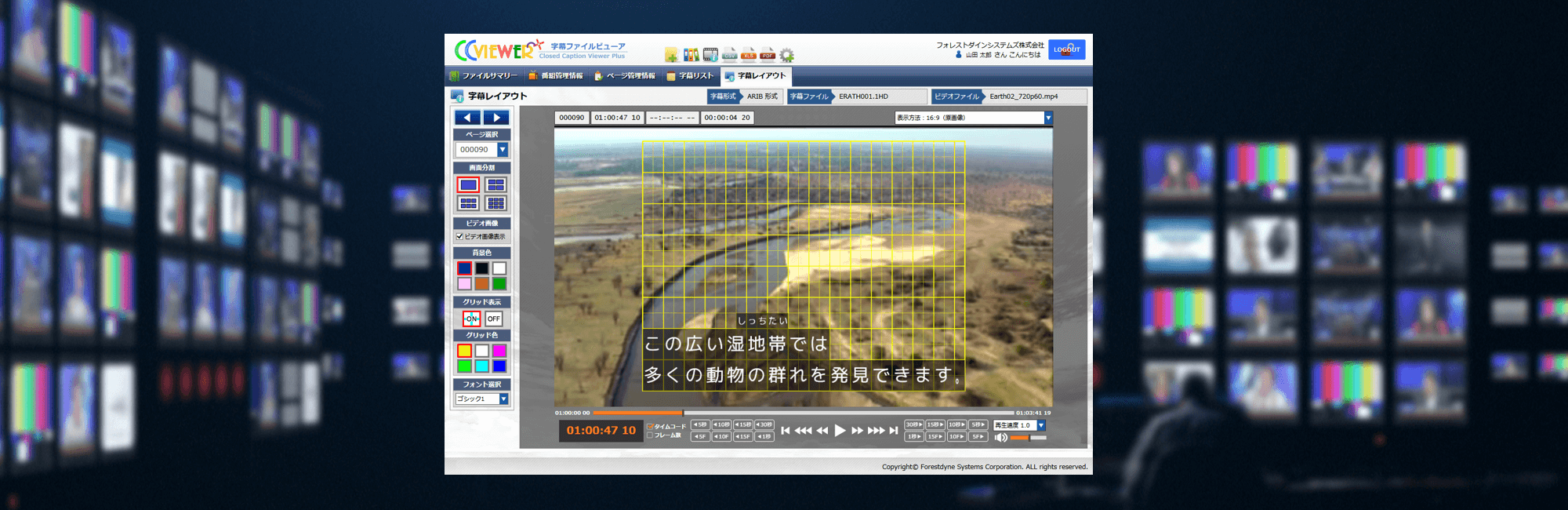Screen dimensions: 1568x510
Task: Enable the フレーム数 checkbox
Action: [x=650, y=435]
